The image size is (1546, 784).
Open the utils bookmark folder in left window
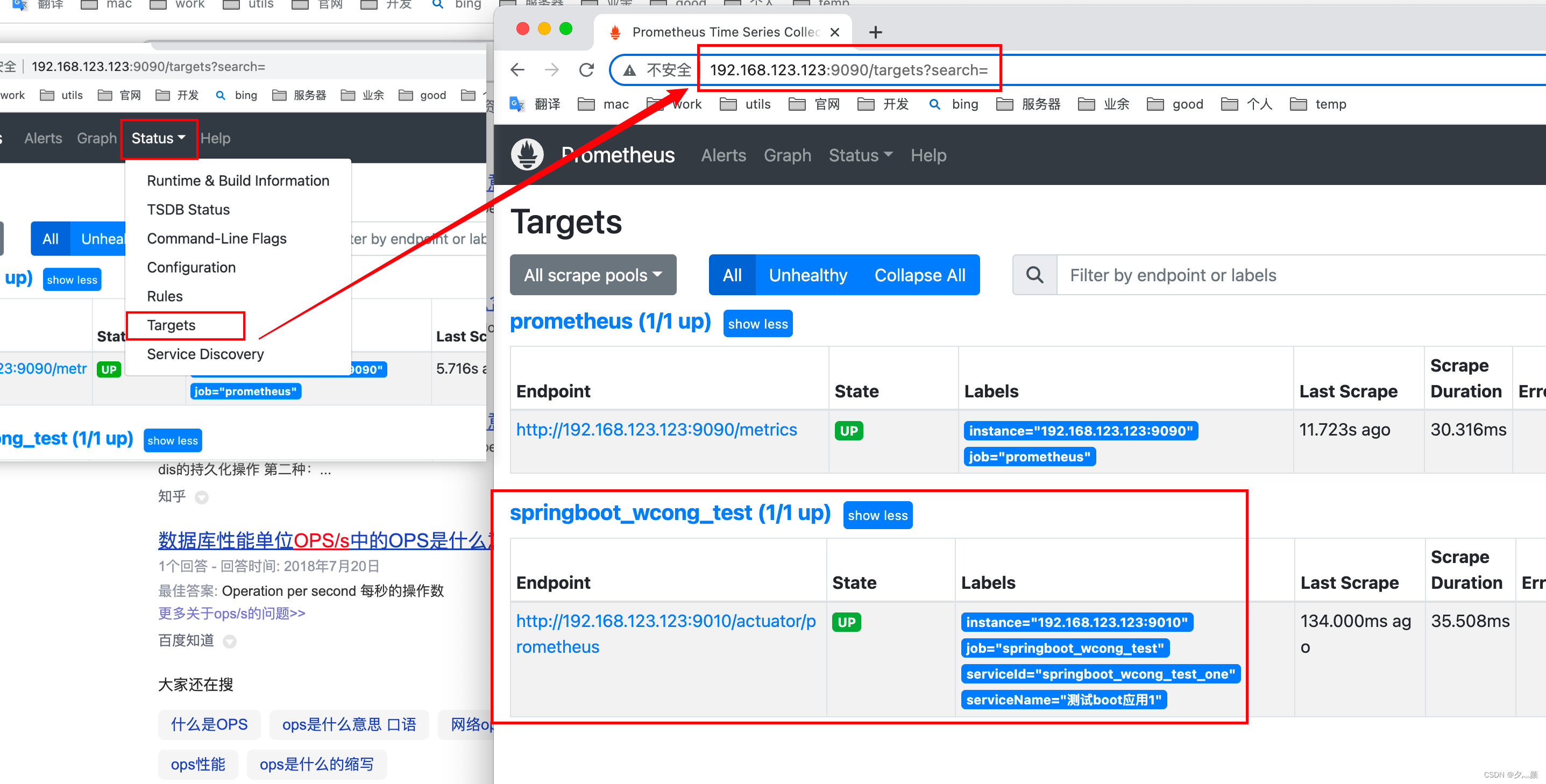coord(61,95)
